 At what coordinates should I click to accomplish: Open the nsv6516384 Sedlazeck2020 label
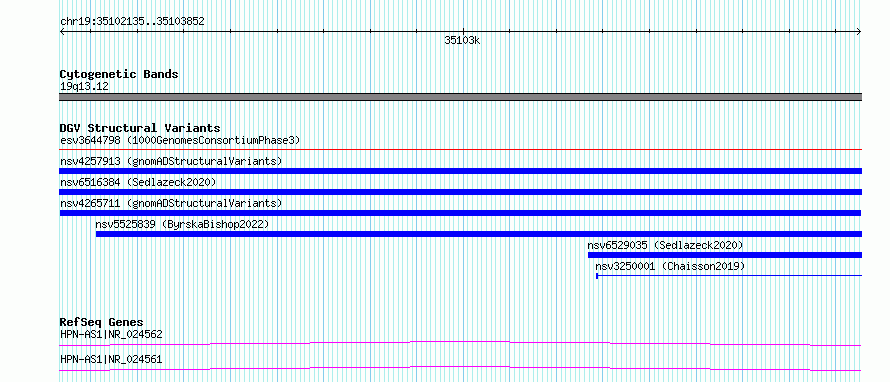coord(138,182)
